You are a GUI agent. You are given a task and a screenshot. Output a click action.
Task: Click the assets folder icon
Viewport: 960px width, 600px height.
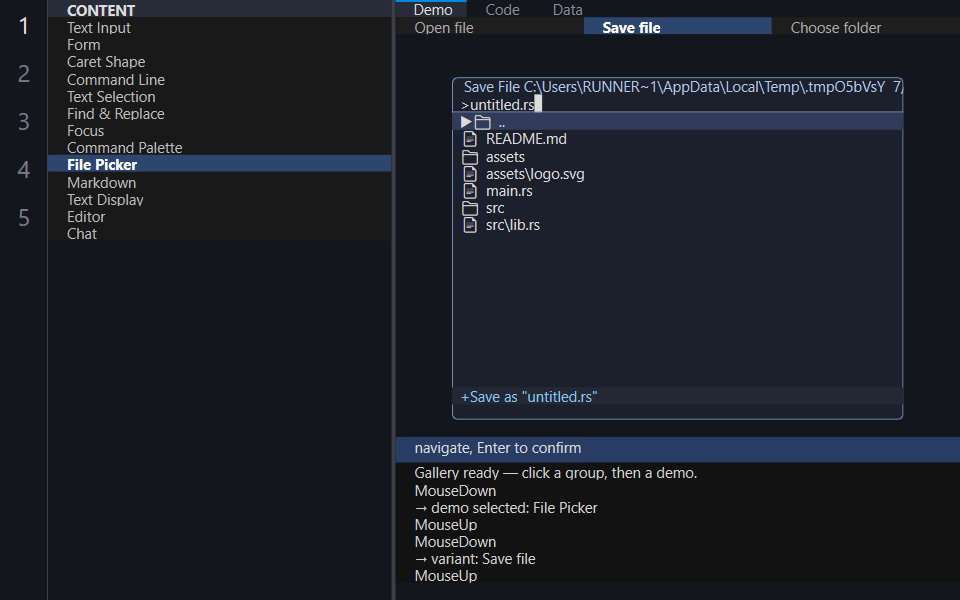click(x=470, y=157)
